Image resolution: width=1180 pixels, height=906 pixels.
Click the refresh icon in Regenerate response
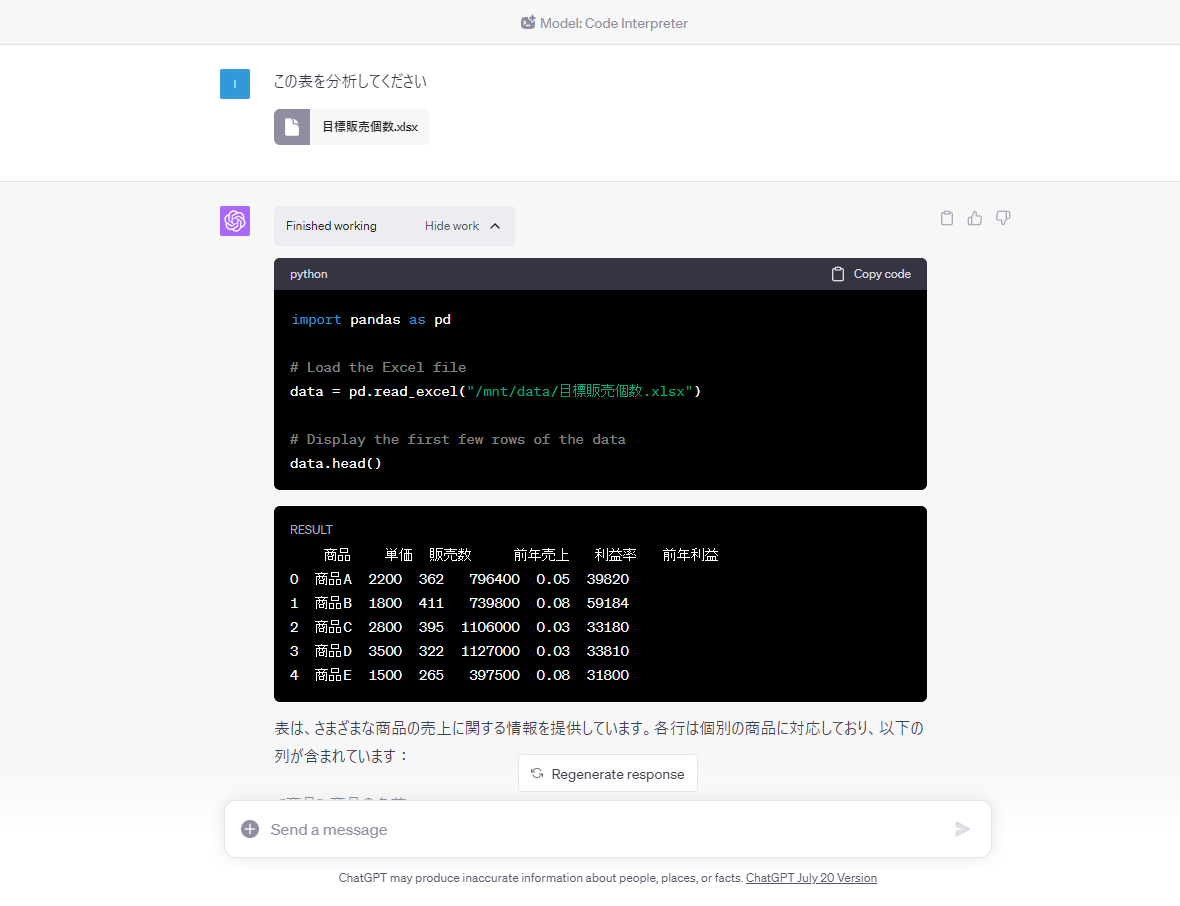point(537,772)
